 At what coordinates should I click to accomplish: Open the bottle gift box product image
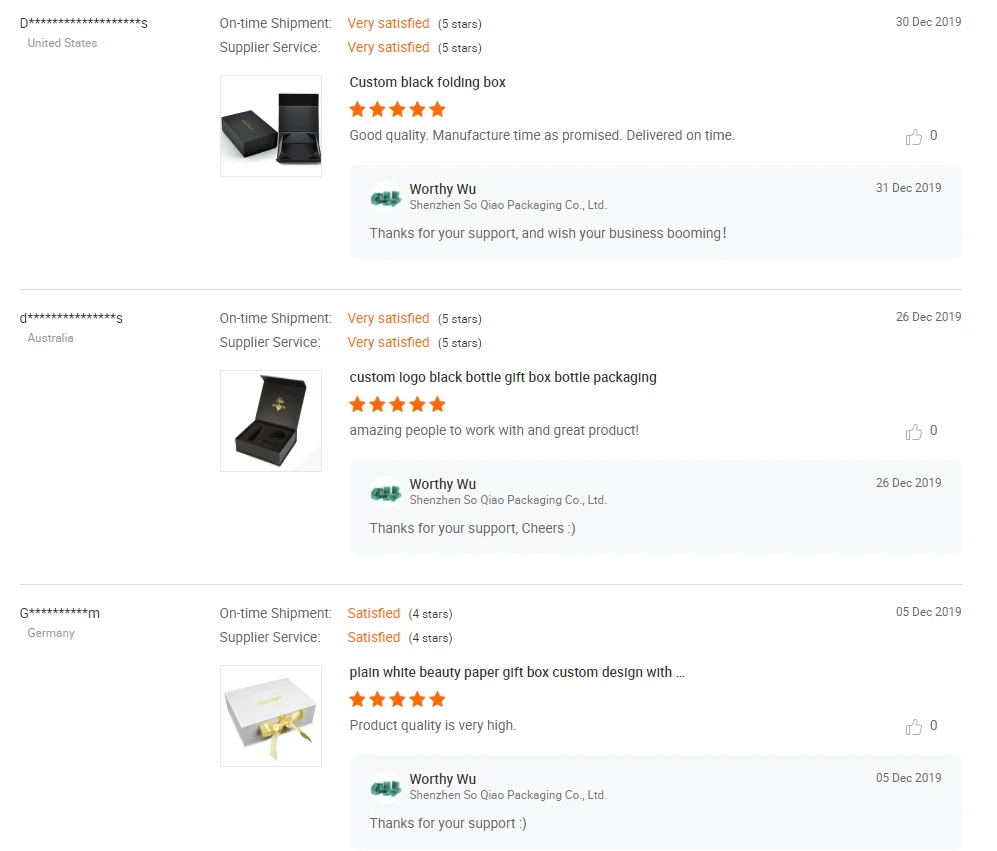click(271, 421)
